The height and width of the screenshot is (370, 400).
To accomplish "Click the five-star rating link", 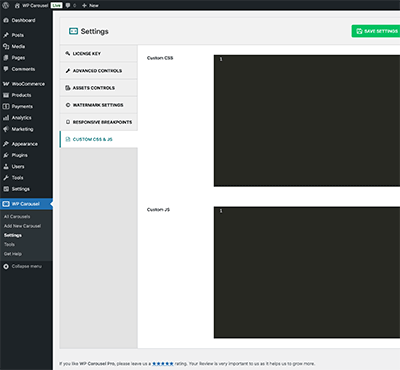I will [x=163, y=364].
